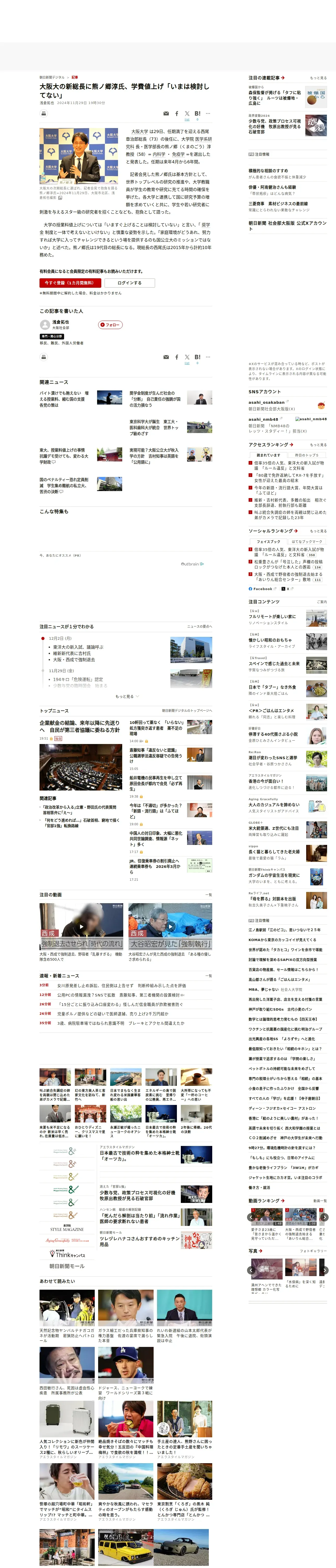Click 朝日新聞デジタルのトップページへ link

pyautogui.click(x=187, y=710)
